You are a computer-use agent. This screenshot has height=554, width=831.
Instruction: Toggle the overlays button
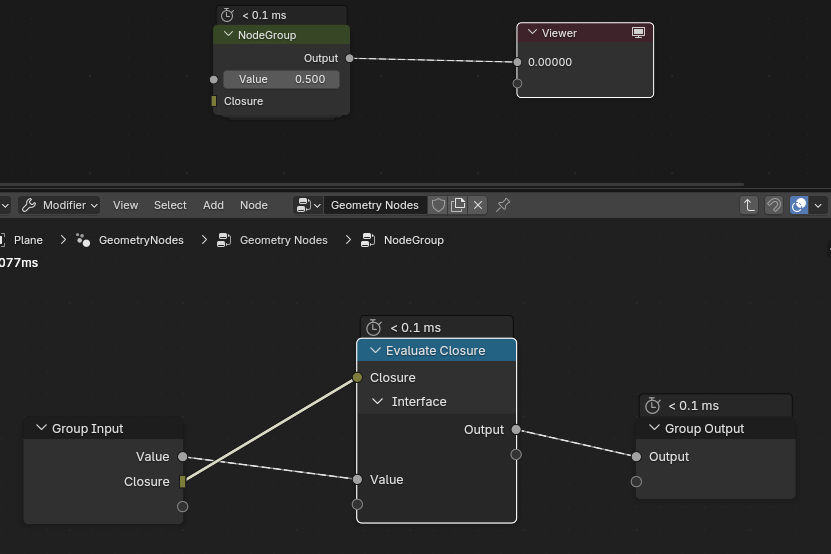pyautogui.click(x=799, y=205)
